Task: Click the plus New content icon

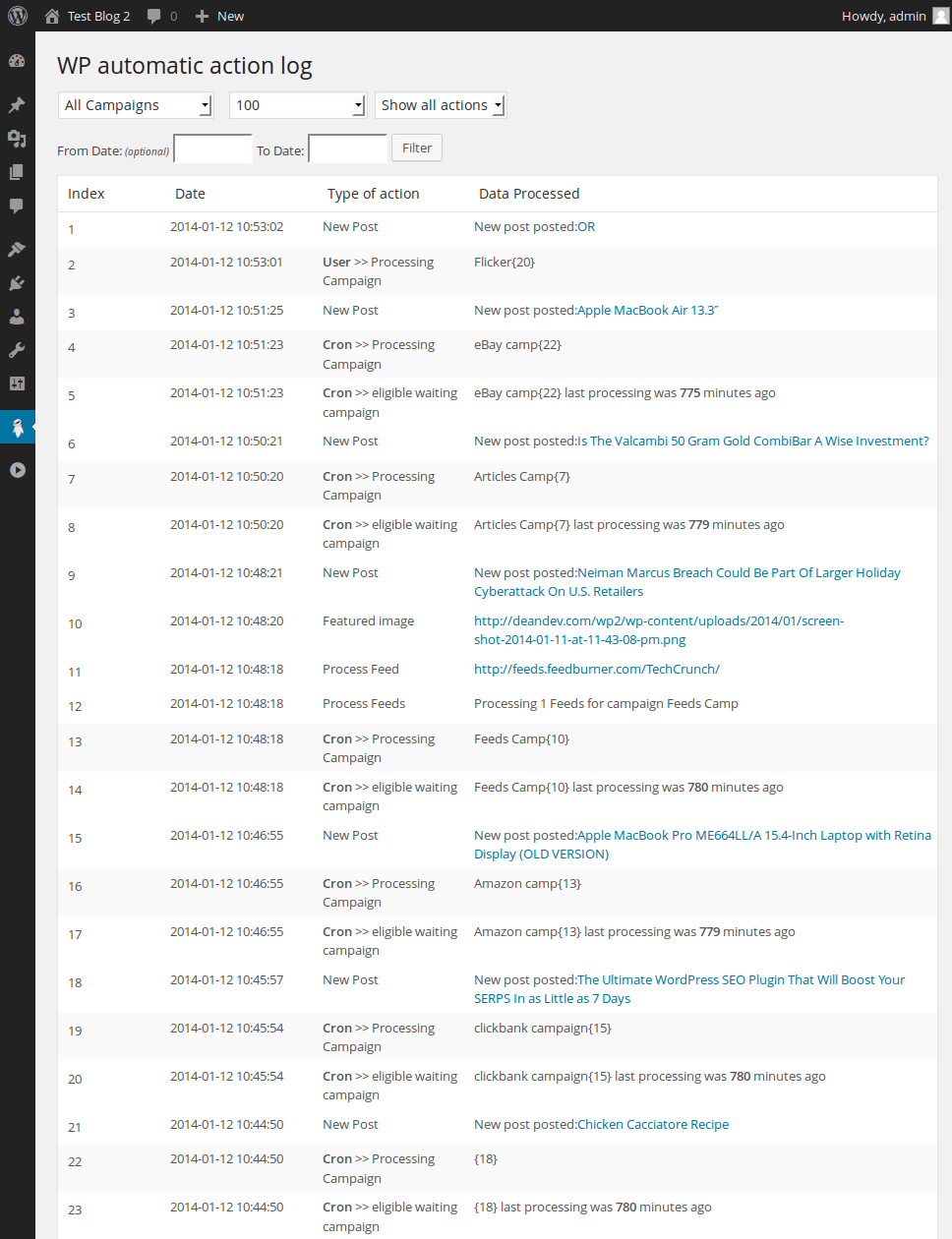Action: coord(202,16)
